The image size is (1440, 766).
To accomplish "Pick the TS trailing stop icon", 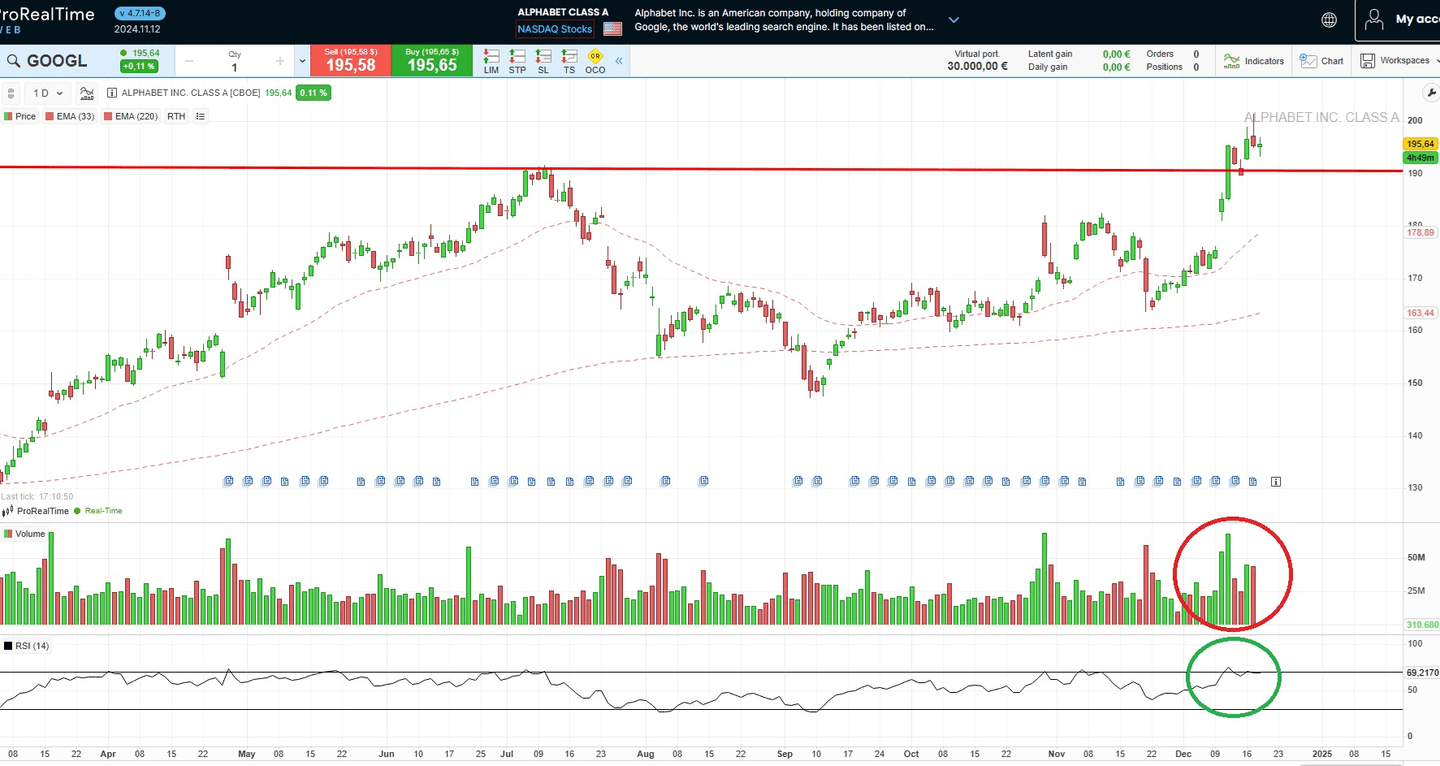I will (569, 61).
